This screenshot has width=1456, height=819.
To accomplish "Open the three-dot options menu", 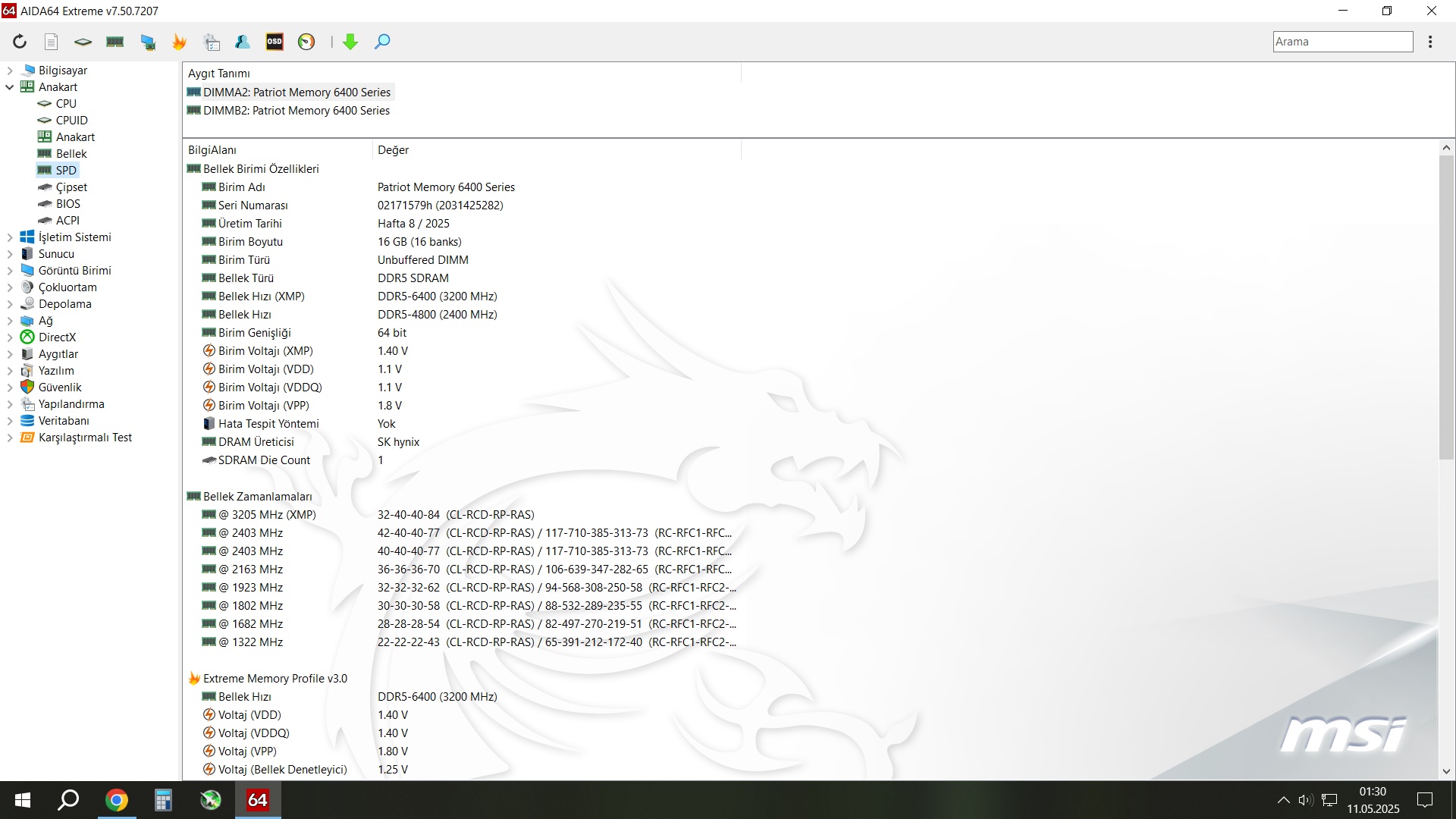I will point(1430,42).
